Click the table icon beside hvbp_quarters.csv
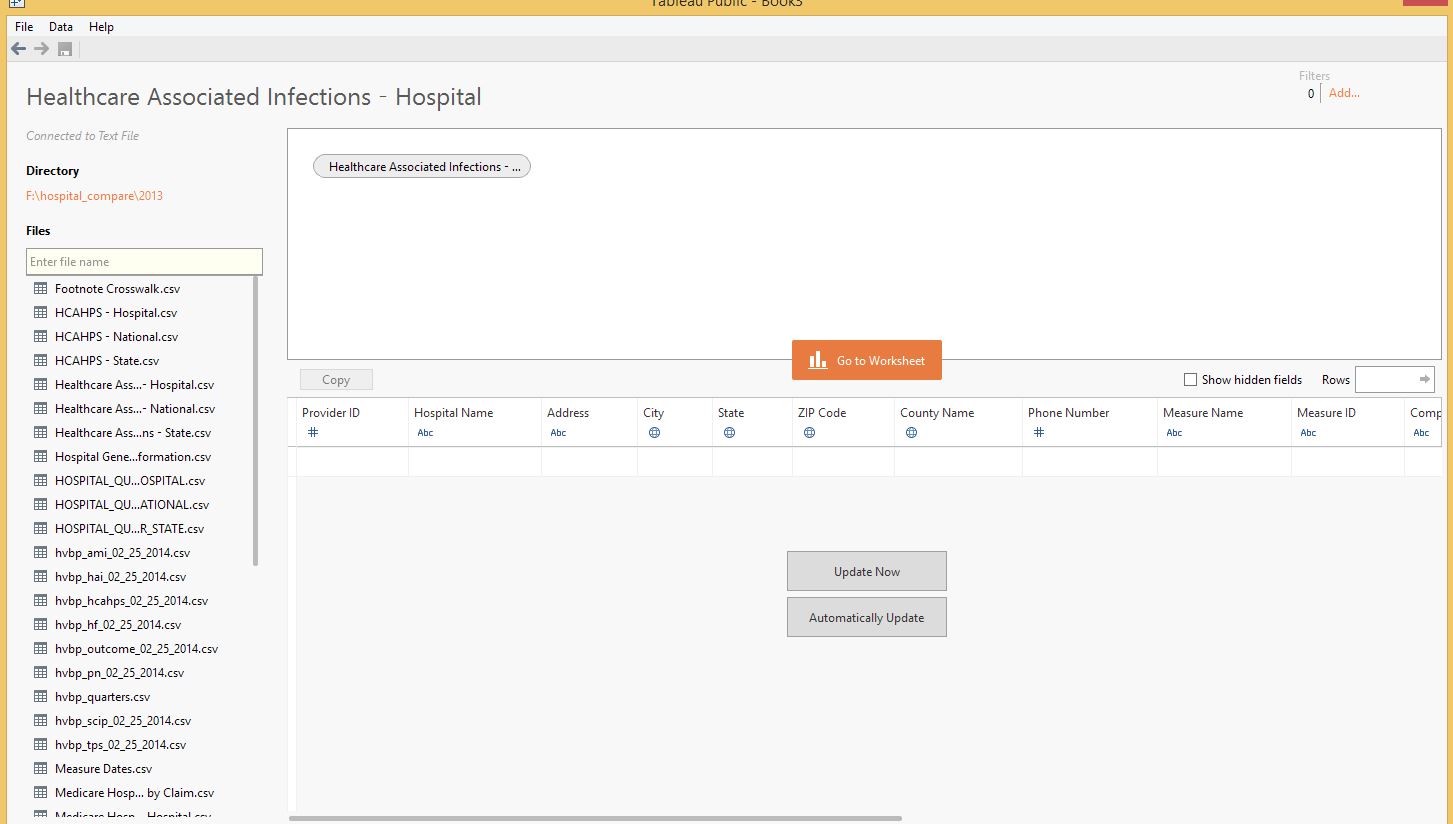 click(x=41, y=696)
